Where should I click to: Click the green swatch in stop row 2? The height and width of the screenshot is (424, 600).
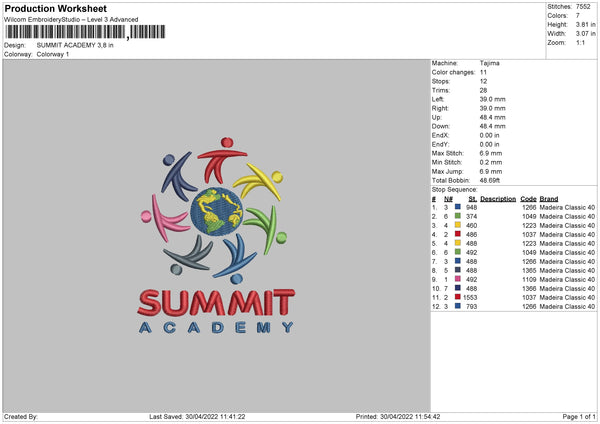pyautogui.click(x=458, y=216)
